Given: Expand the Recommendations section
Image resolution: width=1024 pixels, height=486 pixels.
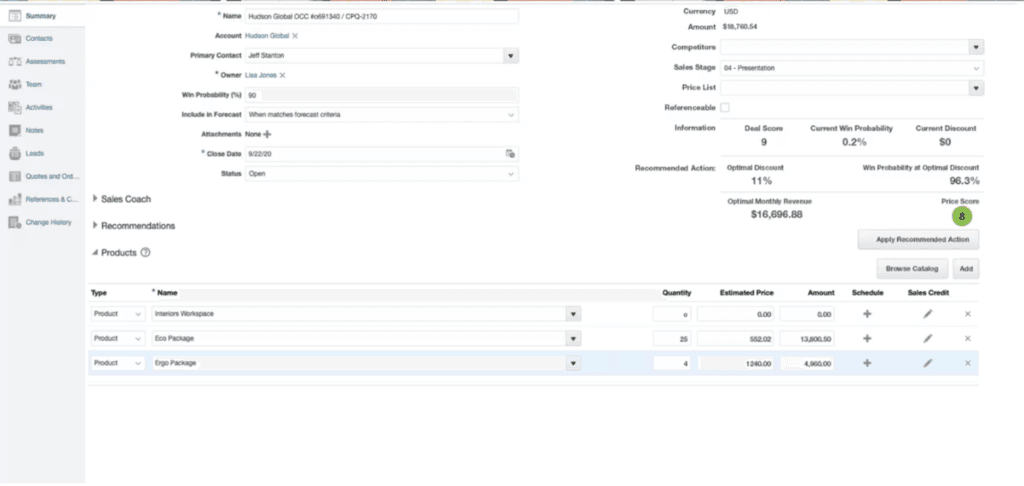Looking at the screenshot, I should [95, 225].
